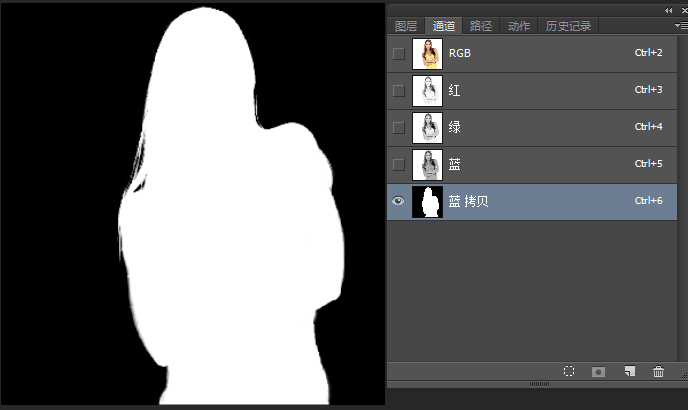Select the 绿 channel name
Screen dimensions: 688x410
click(455, 127)
